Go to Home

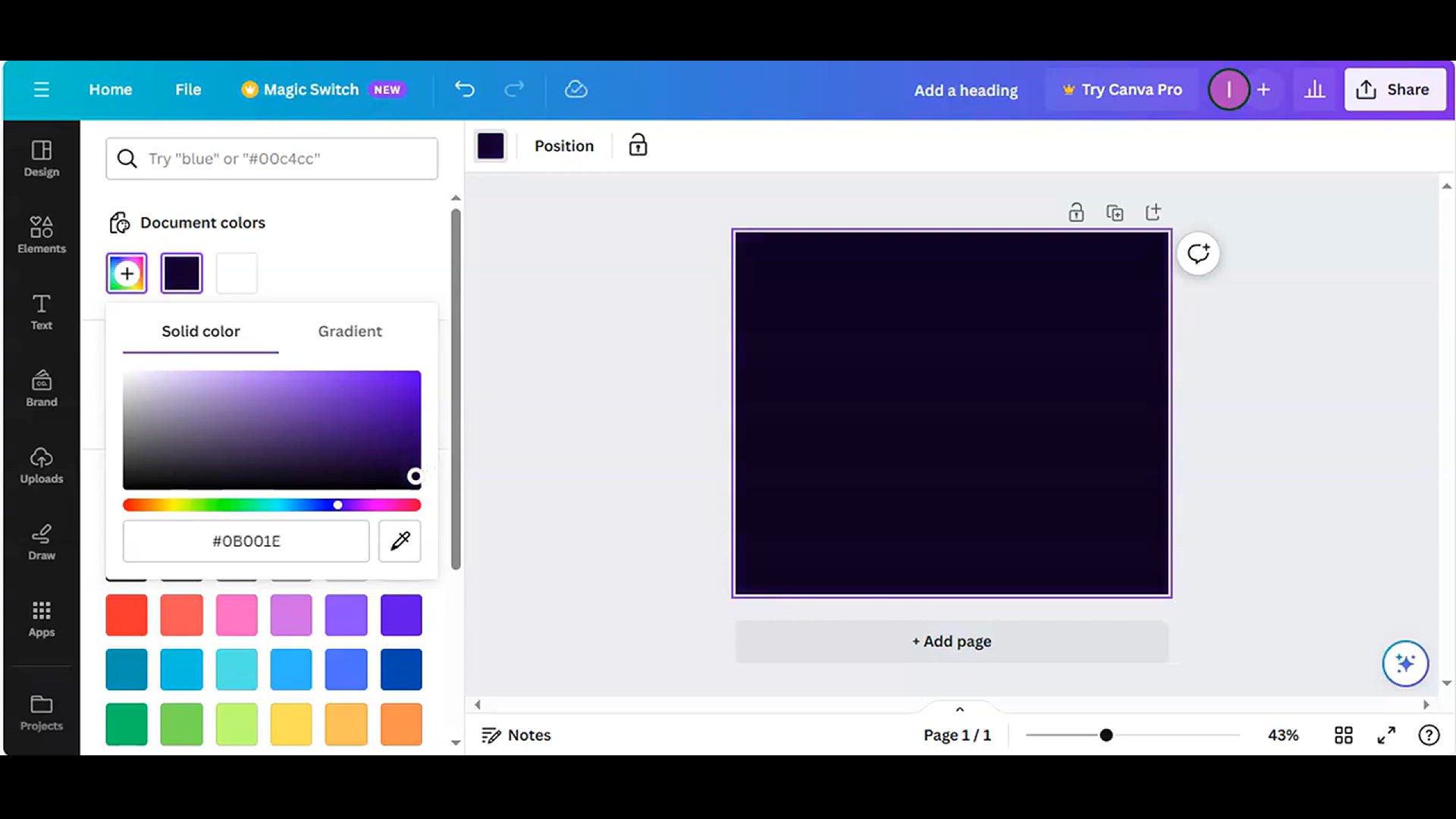point(111,89)
